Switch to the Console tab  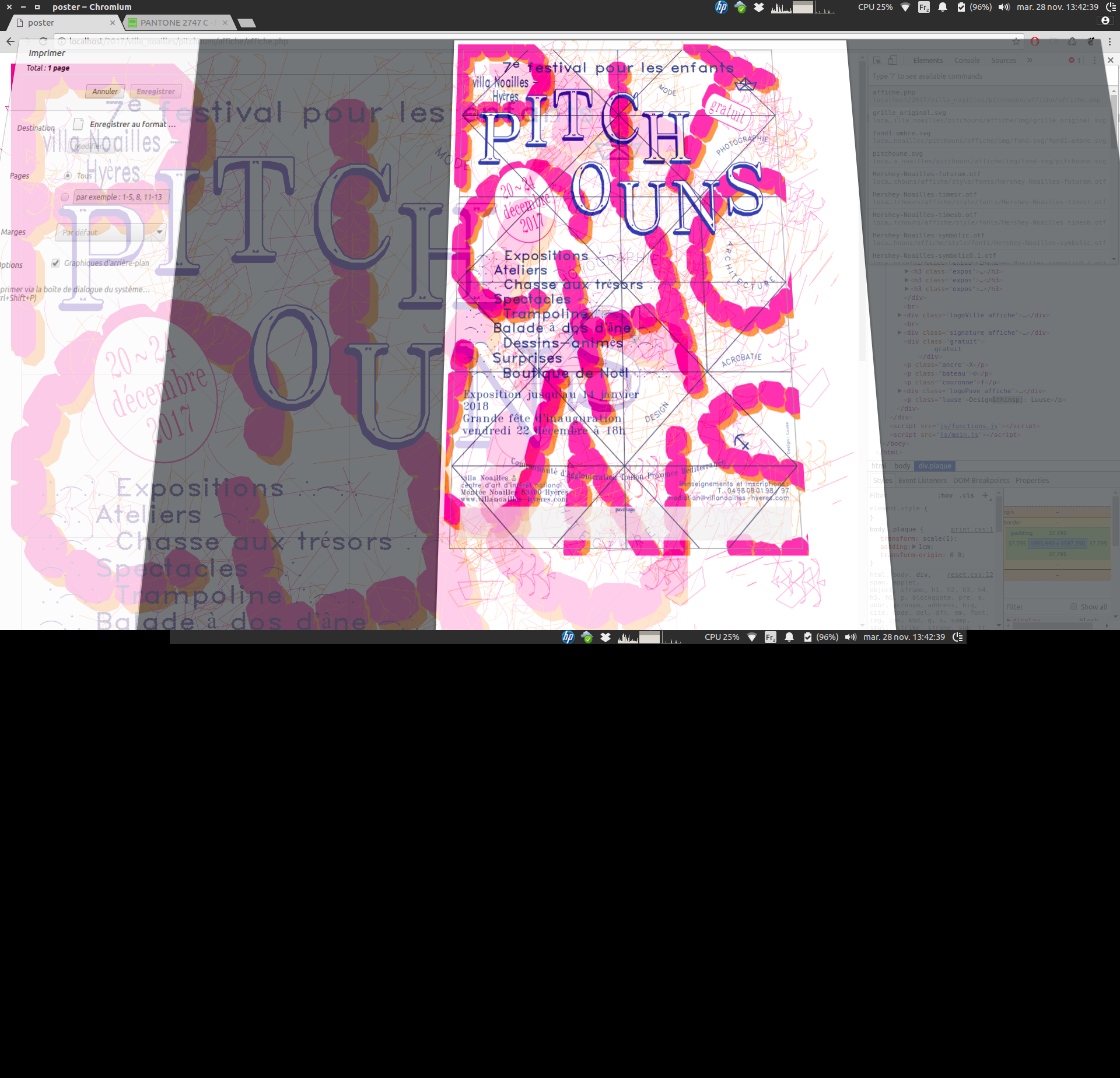[967, 61]
